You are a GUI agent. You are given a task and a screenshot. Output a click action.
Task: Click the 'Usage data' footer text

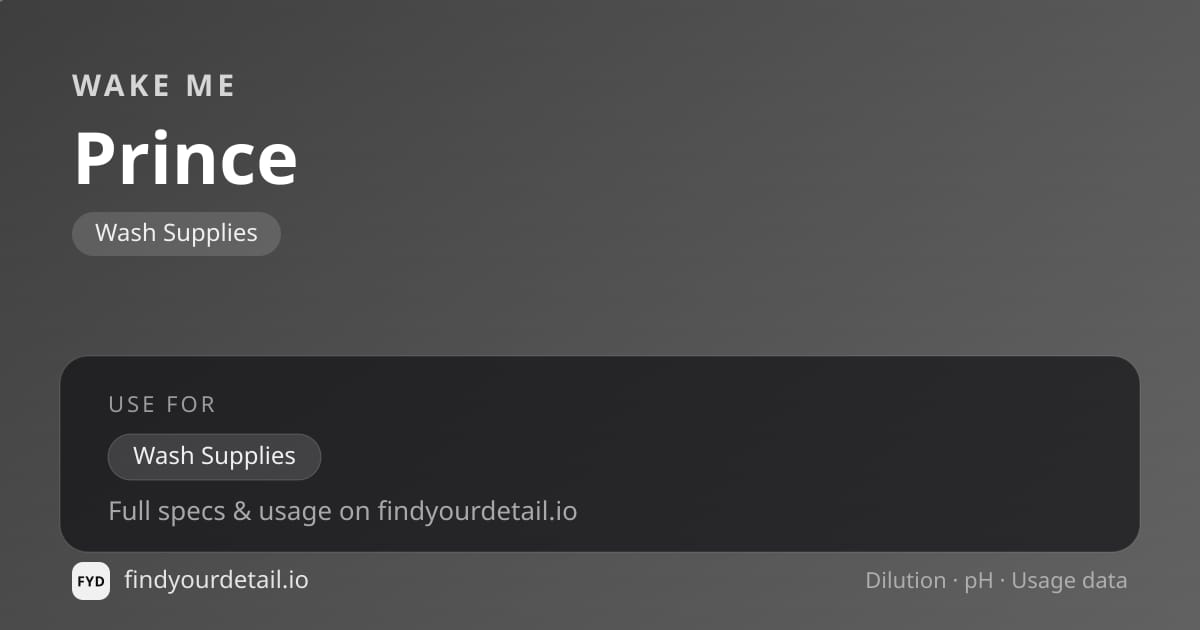coord(1069,581)
